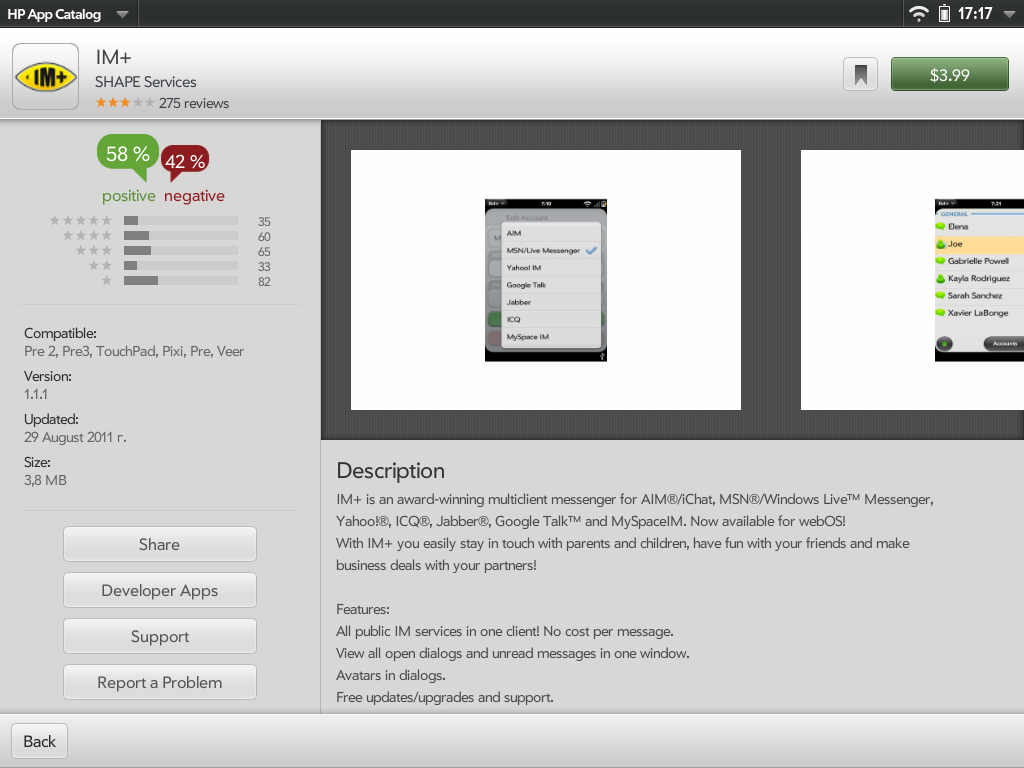Image resolution: width=1024 pixels, height=768 pixels.
Task: Click the Support button
Action: pos(159,636)
